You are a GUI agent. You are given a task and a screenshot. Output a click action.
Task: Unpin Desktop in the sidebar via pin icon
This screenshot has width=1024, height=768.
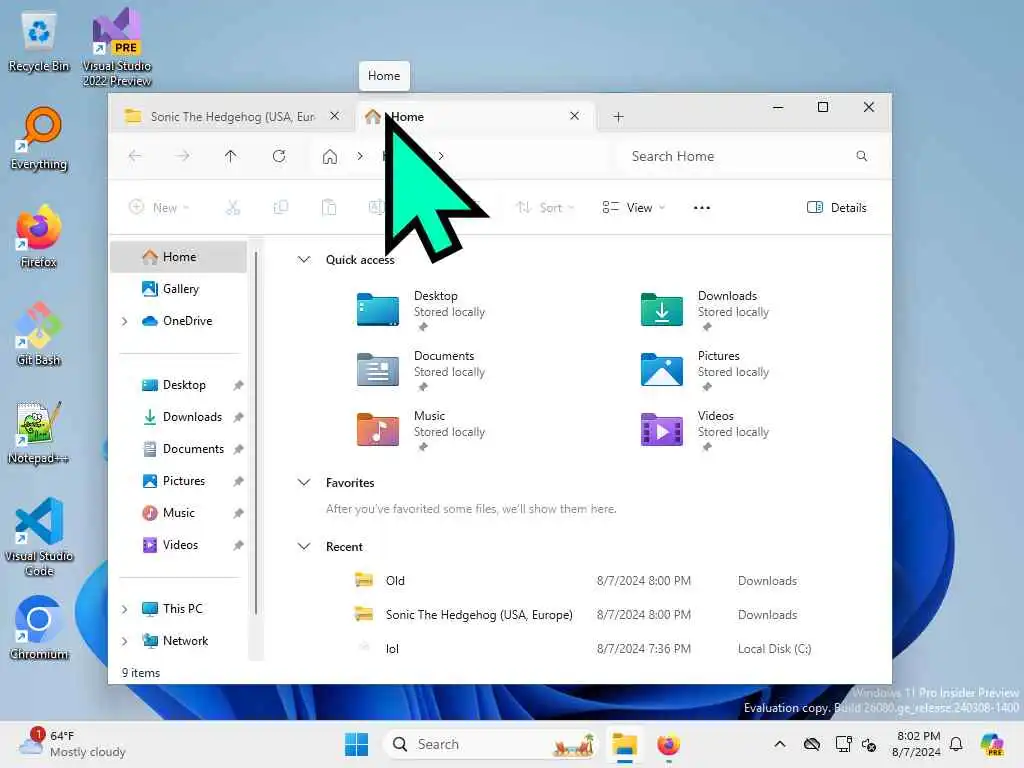tap(238, 385)
